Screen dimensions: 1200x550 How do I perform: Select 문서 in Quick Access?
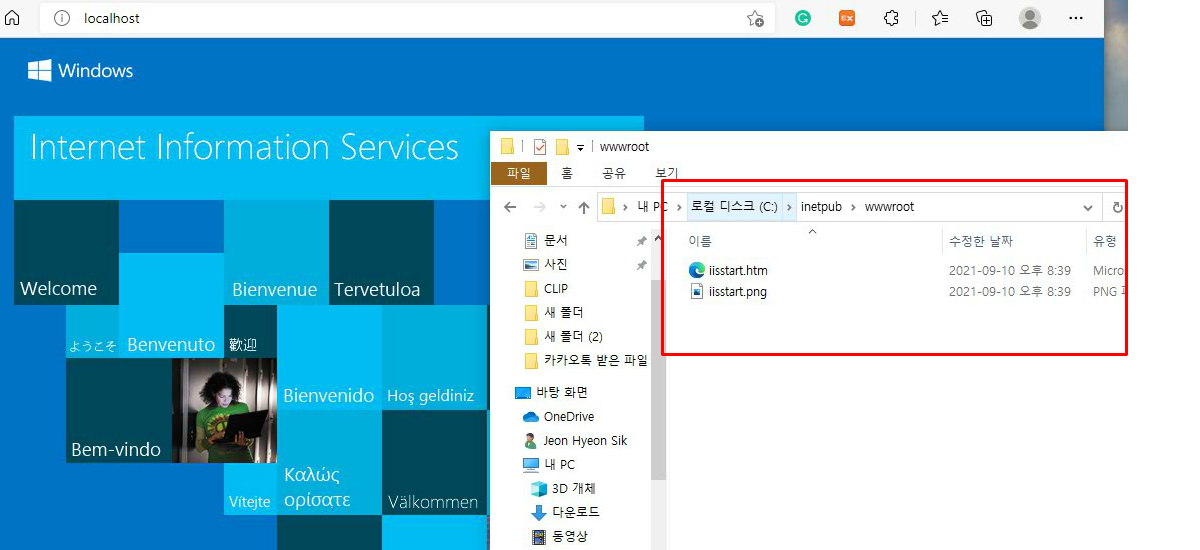555,241
